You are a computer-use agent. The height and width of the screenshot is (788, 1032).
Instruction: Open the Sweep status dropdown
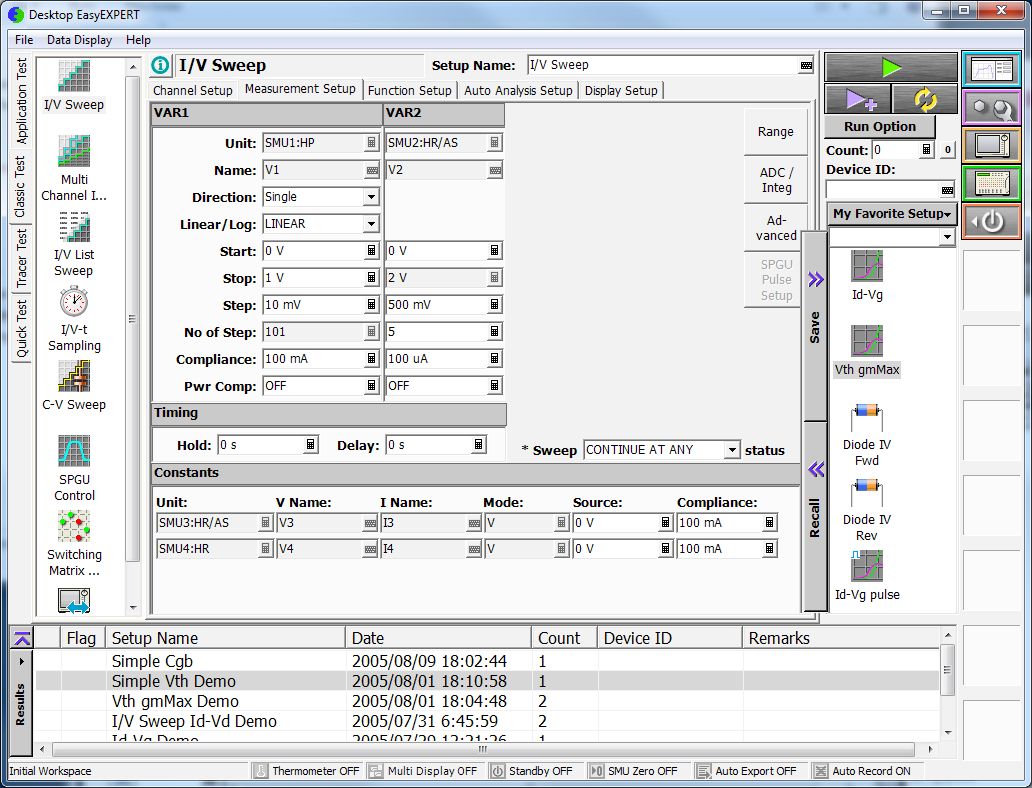[x=732, y=450]
